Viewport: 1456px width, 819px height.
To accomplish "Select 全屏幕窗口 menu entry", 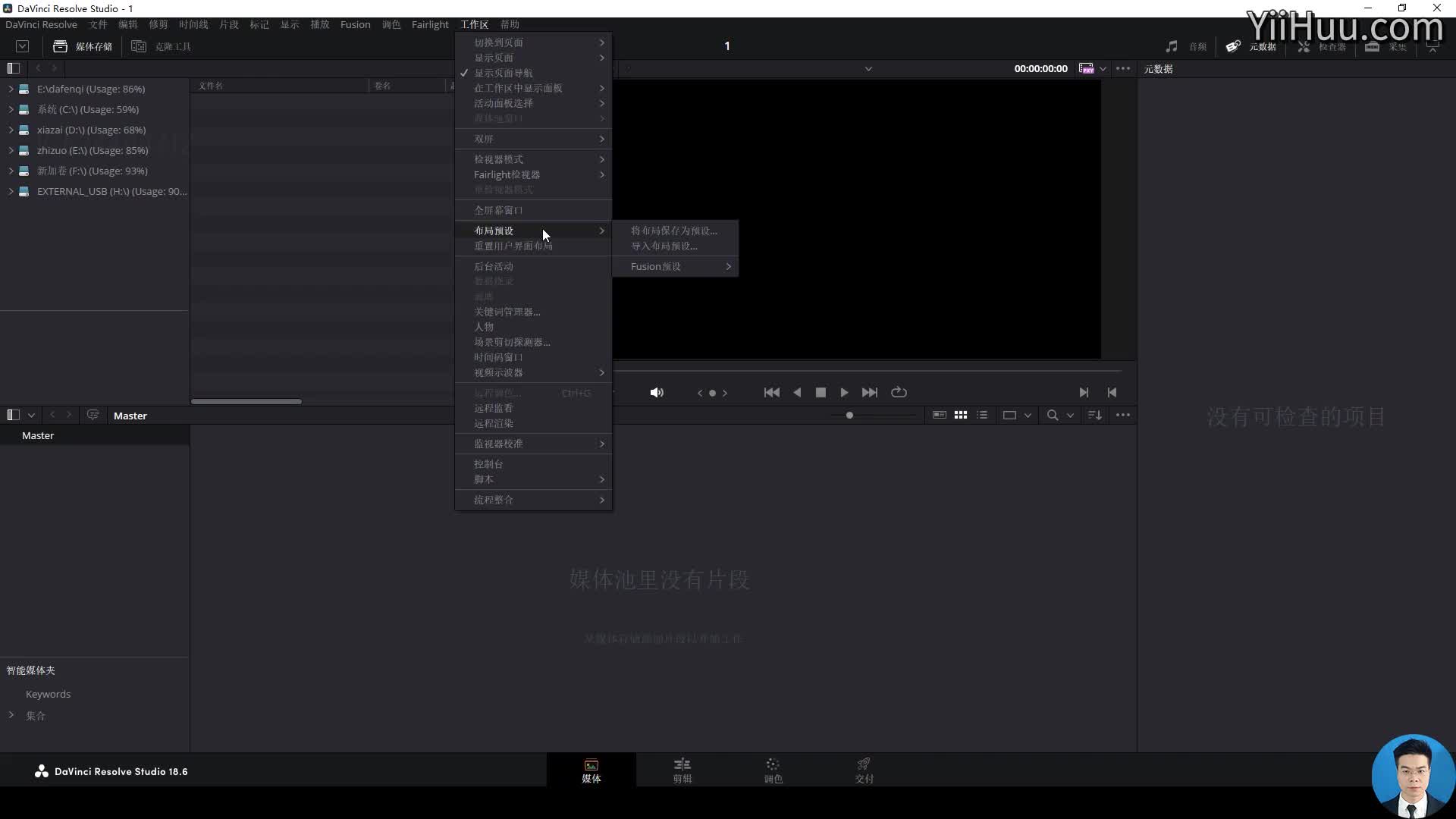I will pos(533,210).
